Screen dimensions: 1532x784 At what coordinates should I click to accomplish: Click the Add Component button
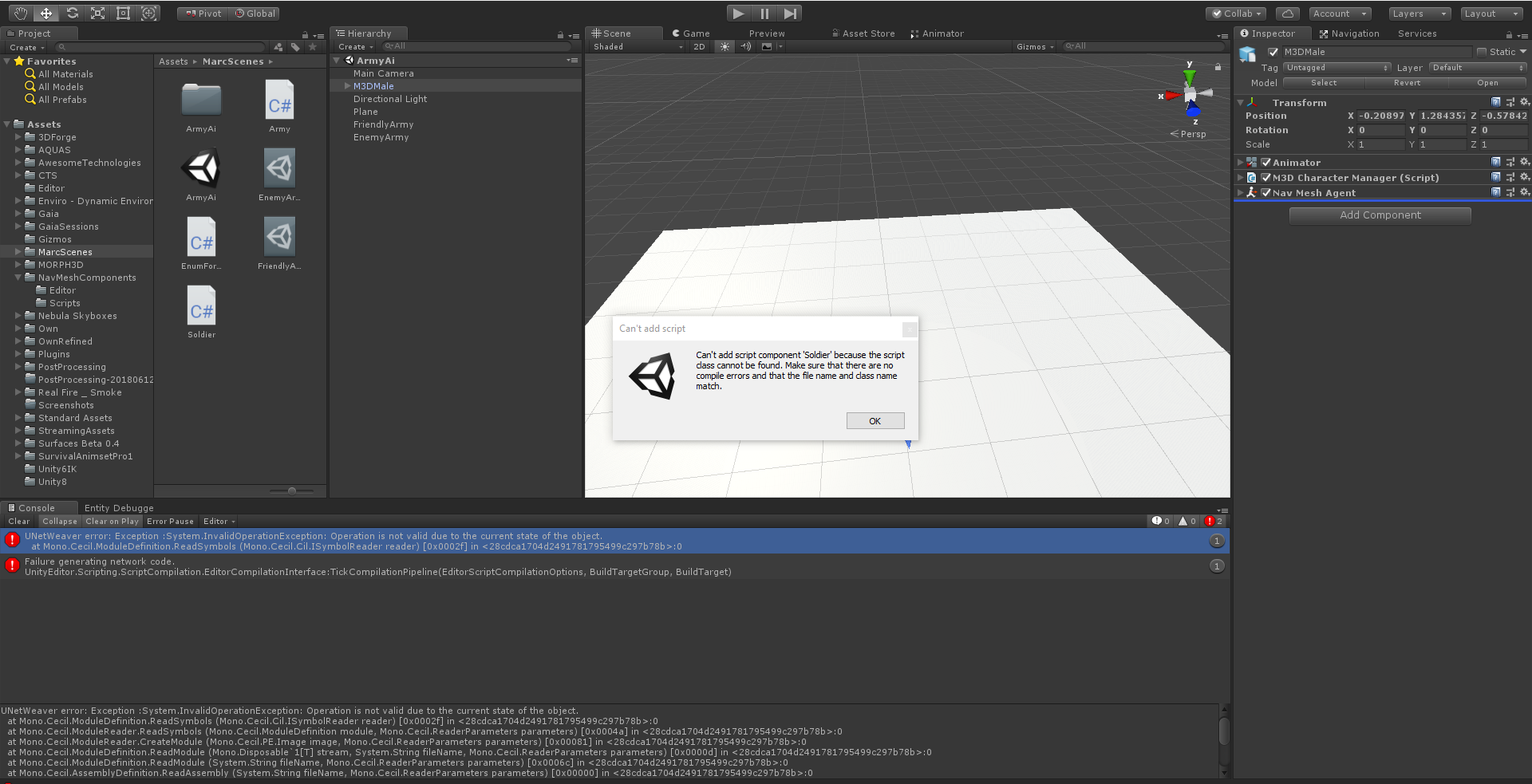click(1380, 215)
